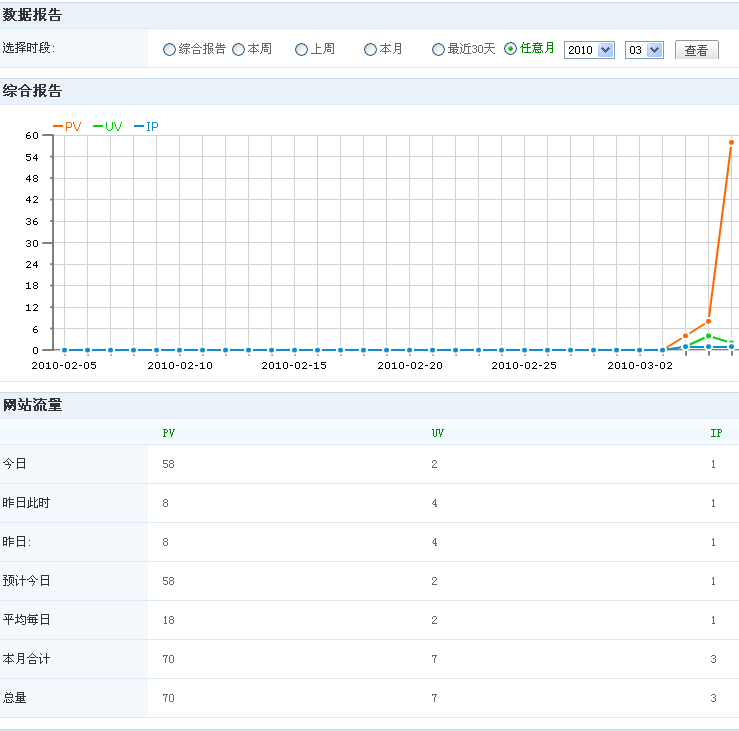The width and height of the screenshot is (739, 731).
Task: Click the blue data point above 2010-02-05
Action: point(65,350)
